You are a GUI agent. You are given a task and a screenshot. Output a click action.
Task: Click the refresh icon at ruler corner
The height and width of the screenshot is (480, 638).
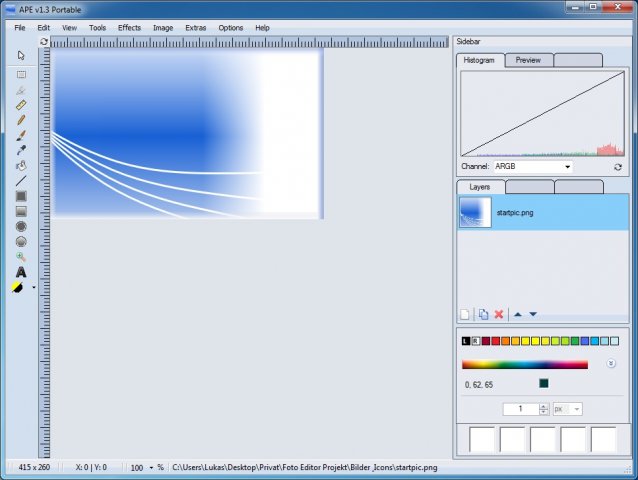(x=44, y=41)
